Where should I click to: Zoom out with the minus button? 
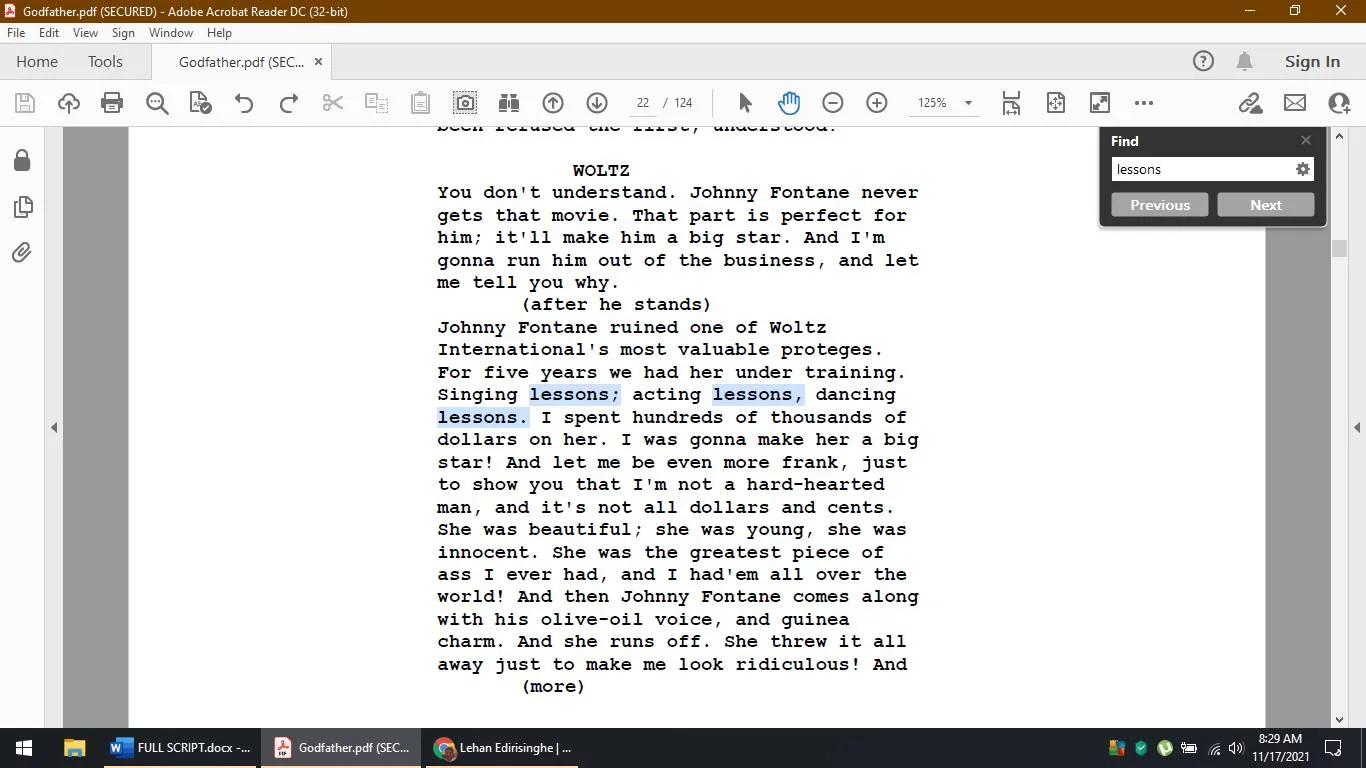pos(833,103)
